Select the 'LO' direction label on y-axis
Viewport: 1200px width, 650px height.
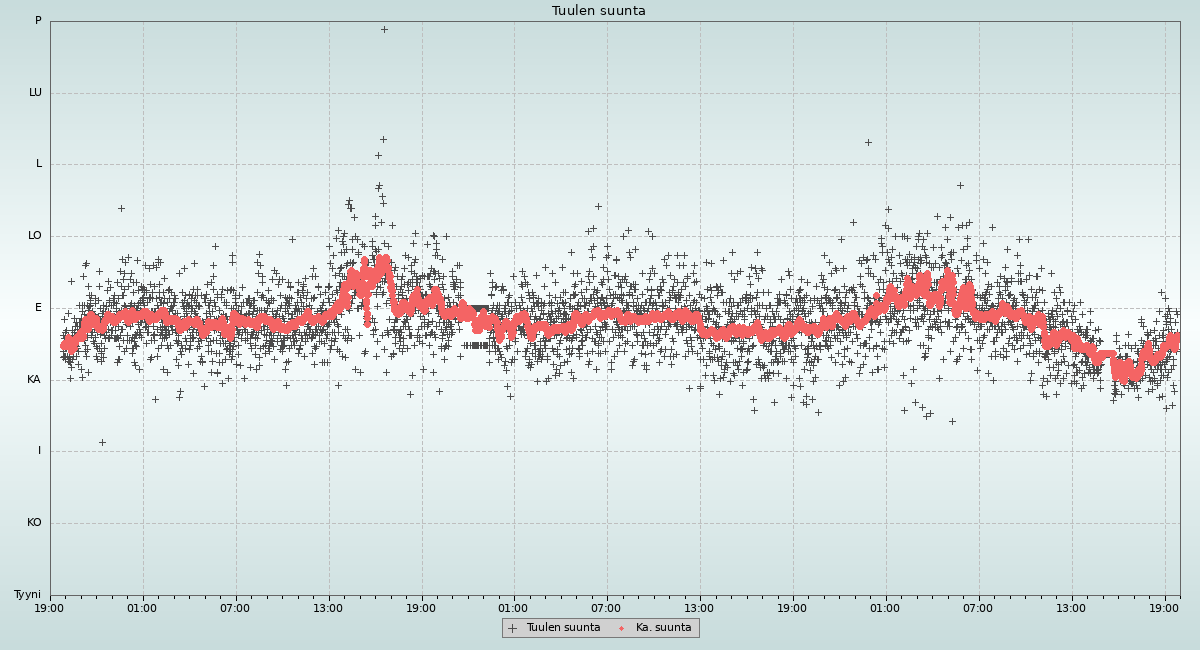pyautogui.click(x=35, y=236)
